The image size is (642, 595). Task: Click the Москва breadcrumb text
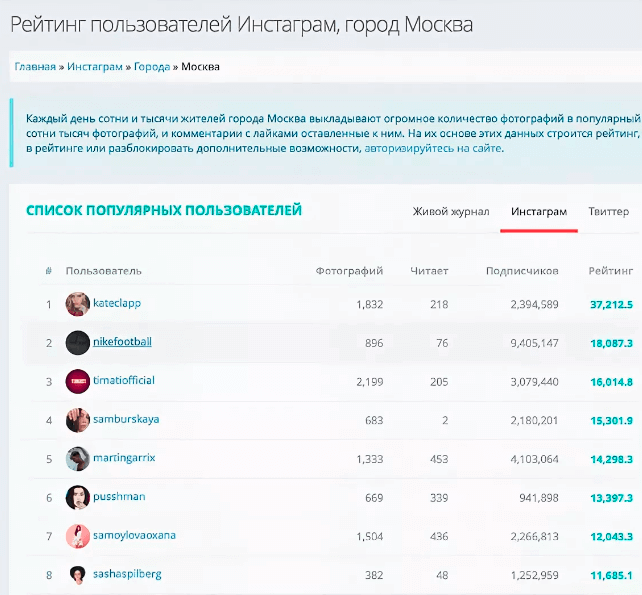click(x=200, y=67)
